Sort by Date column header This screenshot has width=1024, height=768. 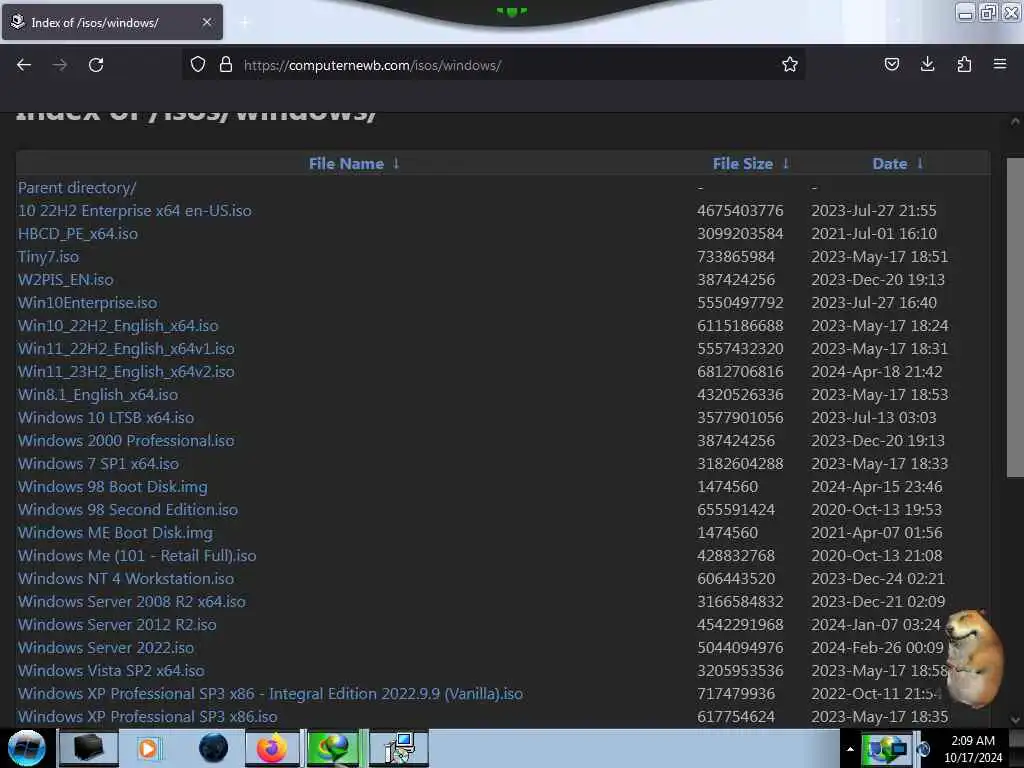click(897, 164)
